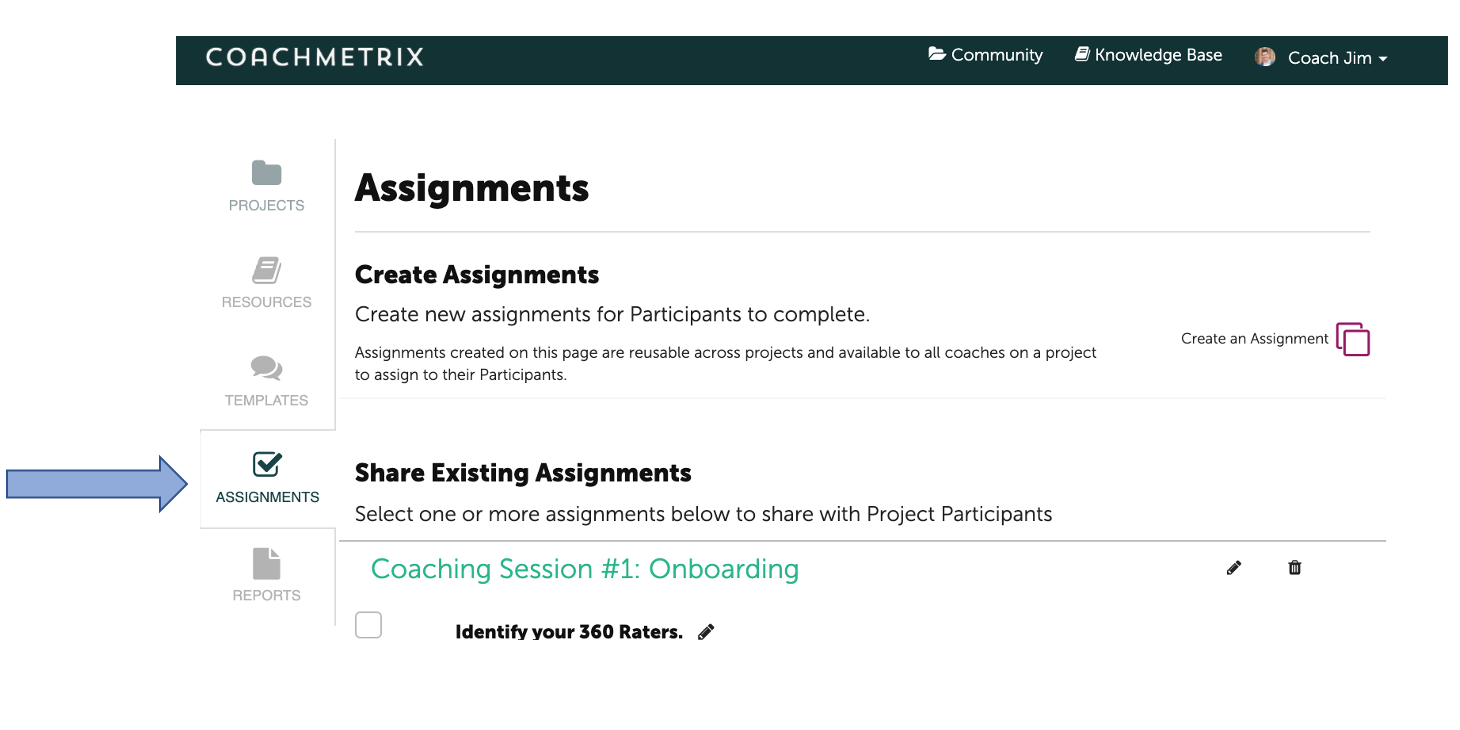Click the Community folder icon
This screenshot has width=1460, height=730.
[937, 54]
